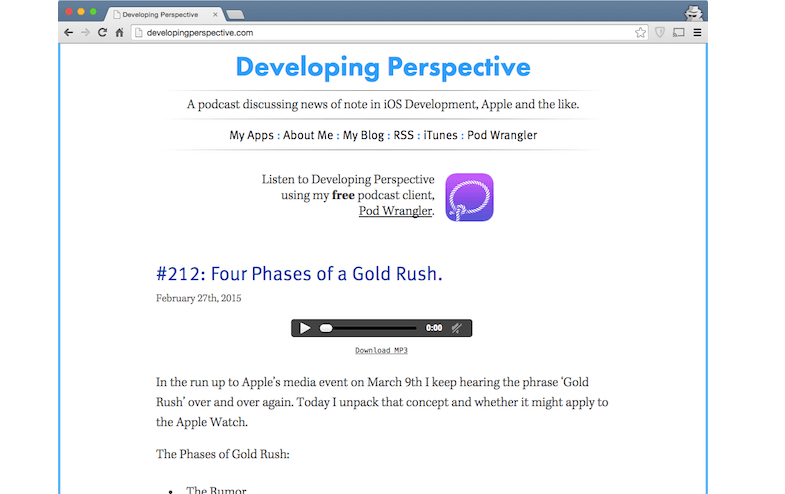This screenshot has height=494, width=785.
Task: Click the browser forward arrow
Action: [86, 33]
